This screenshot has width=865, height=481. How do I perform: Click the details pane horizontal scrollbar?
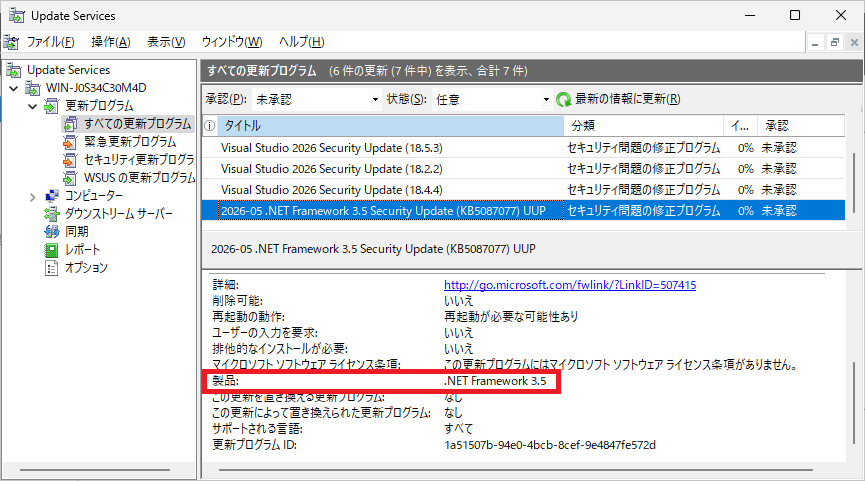point(516,471)
